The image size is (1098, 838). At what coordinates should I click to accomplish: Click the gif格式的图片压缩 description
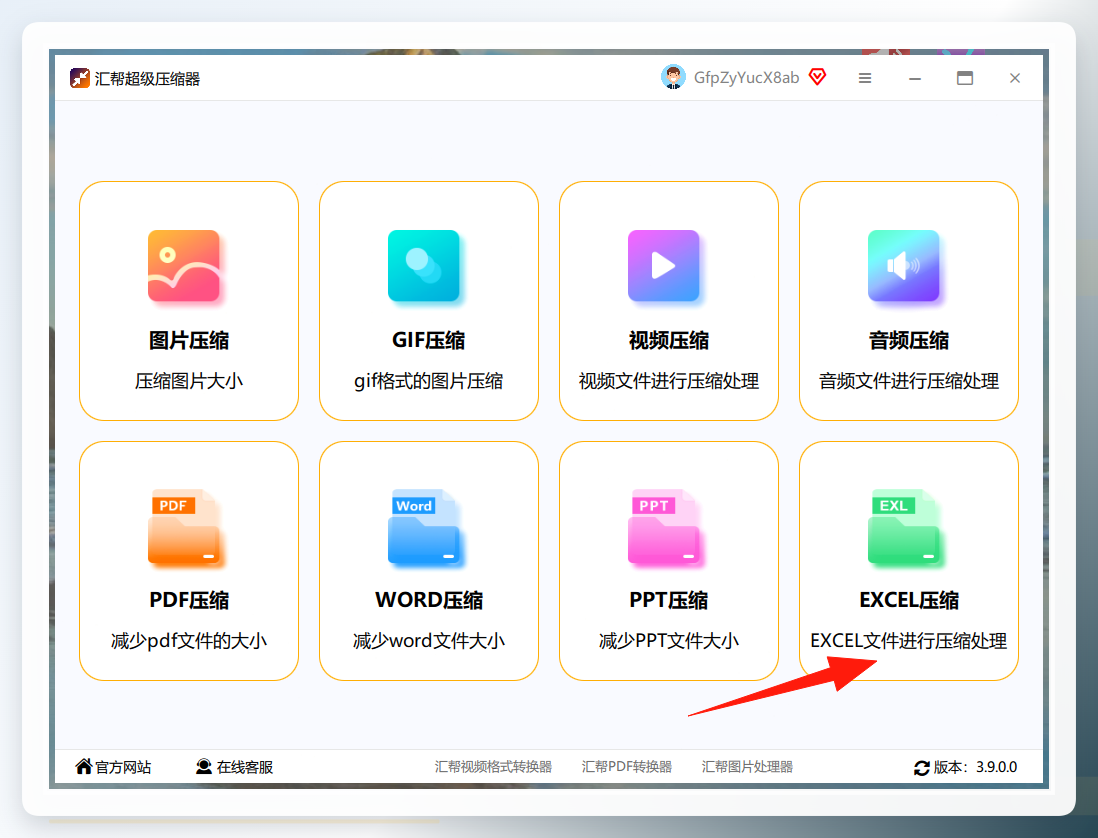(x=429, y=381)
